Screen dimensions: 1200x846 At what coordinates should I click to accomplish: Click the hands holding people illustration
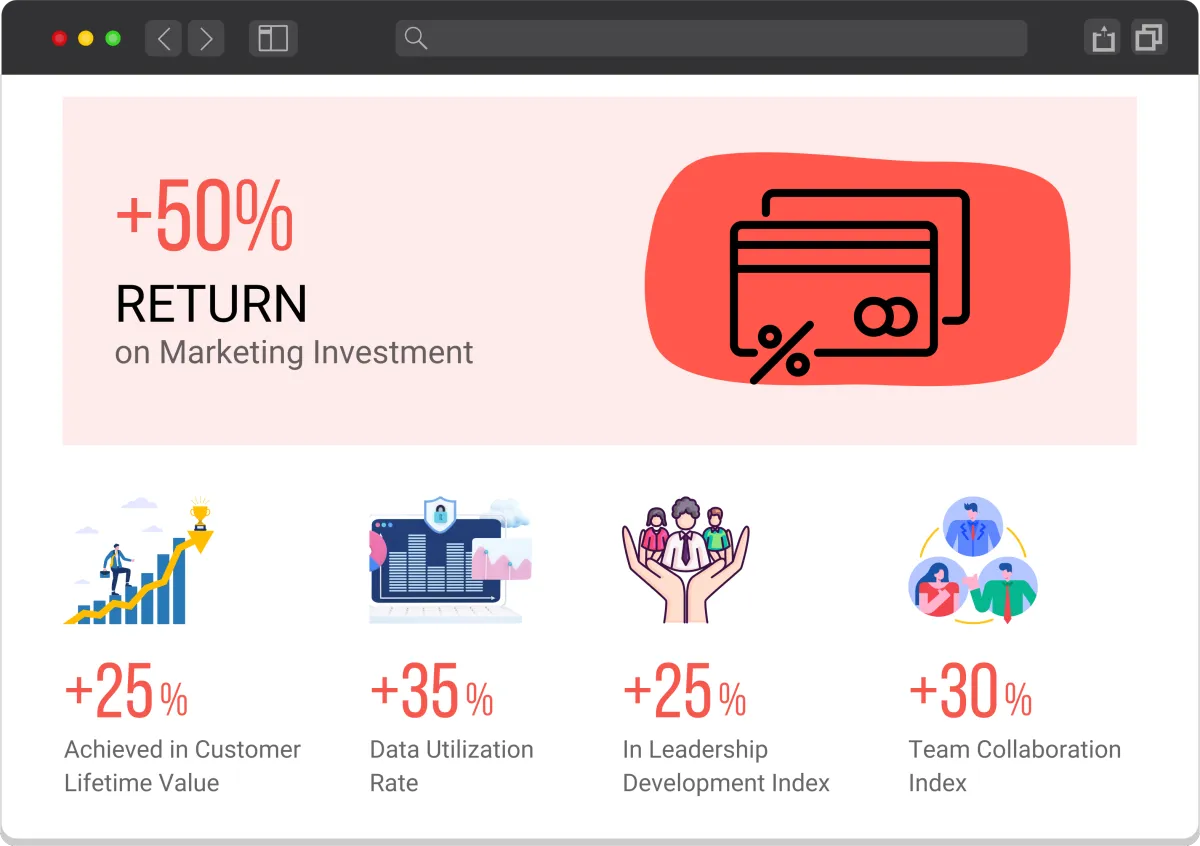(x=685, y=560)
